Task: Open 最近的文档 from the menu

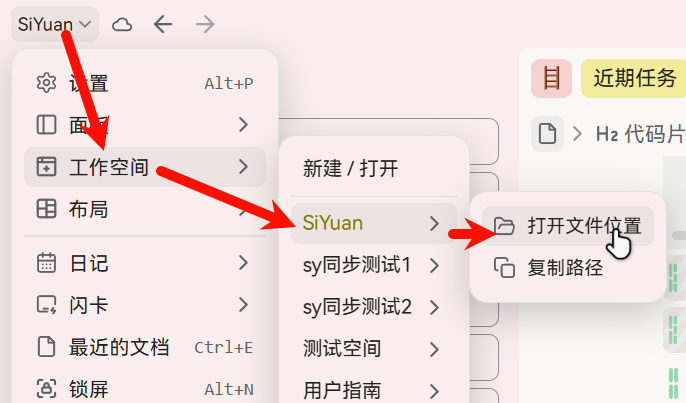Action: tap(145, 347)
